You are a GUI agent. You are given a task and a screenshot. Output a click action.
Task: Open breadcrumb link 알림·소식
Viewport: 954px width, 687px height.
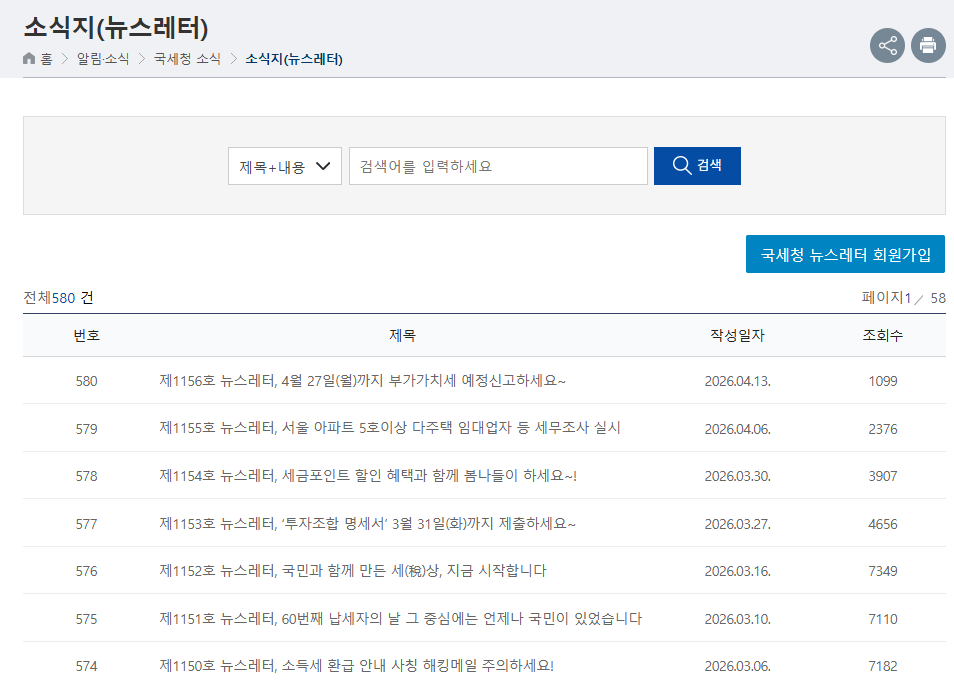coord(103,59)
